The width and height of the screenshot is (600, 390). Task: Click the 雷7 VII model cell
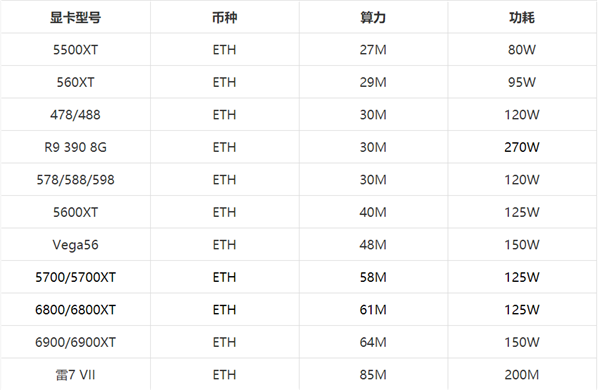tap(75, 375)
